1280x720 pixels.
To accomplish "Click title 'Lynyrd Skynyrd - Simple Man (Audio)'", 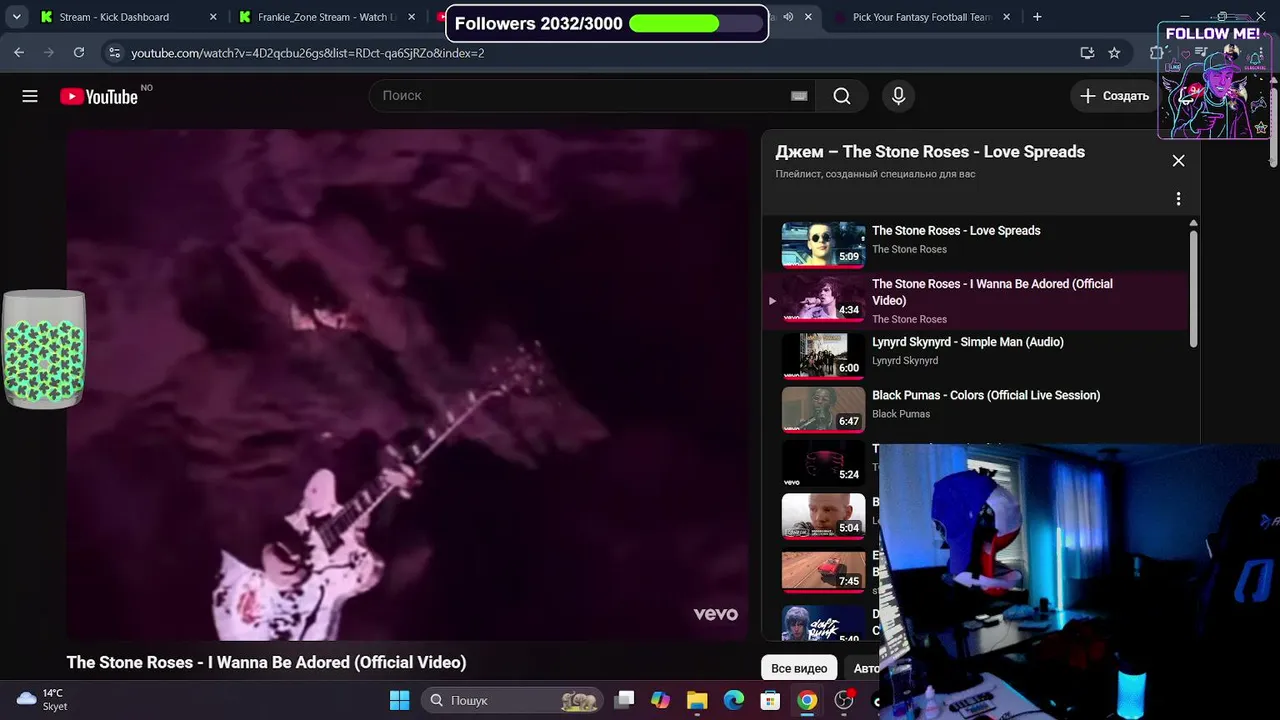I will [968, 342].
